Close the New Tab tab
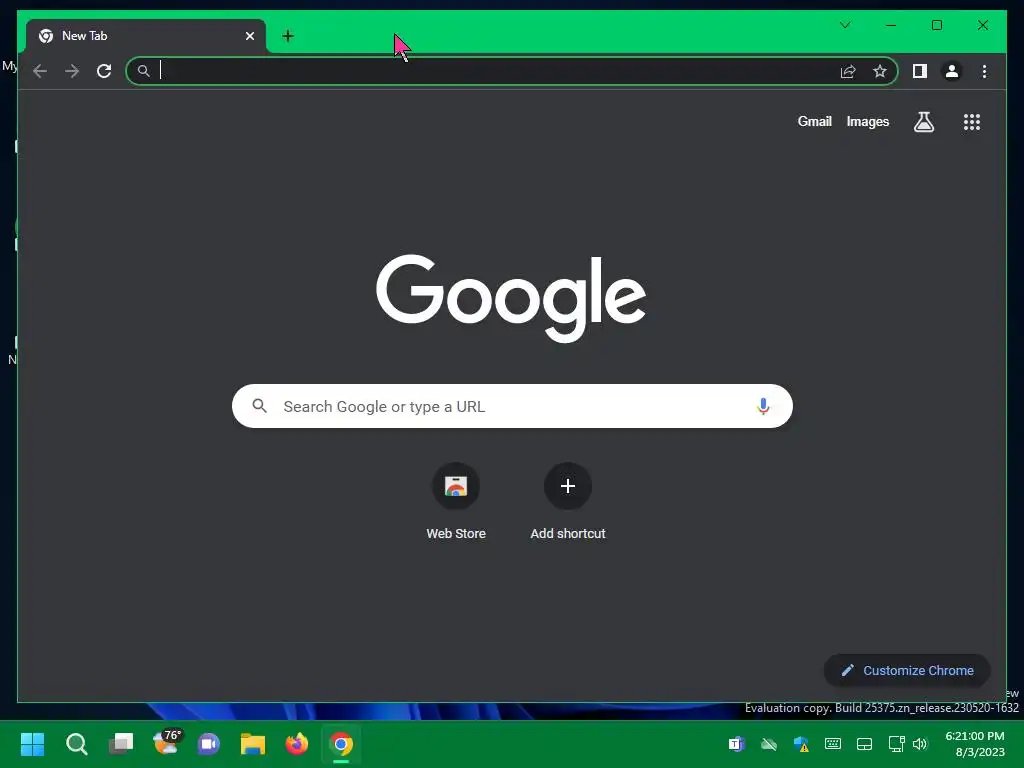The image size is (1024, 768). [x=249, y=36]
